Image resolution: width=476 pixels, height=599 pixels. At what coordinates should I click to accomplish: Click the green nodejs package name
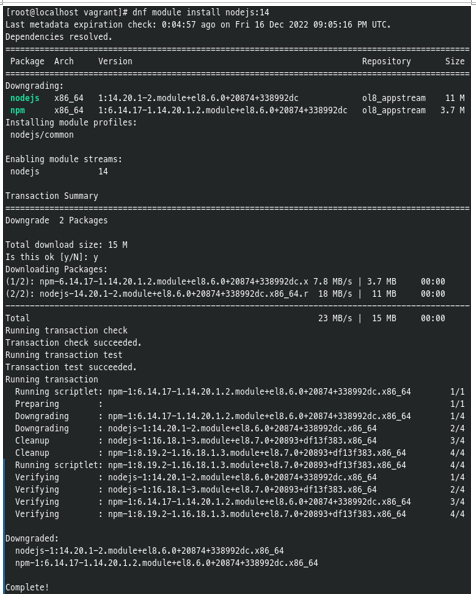(25, 98)
